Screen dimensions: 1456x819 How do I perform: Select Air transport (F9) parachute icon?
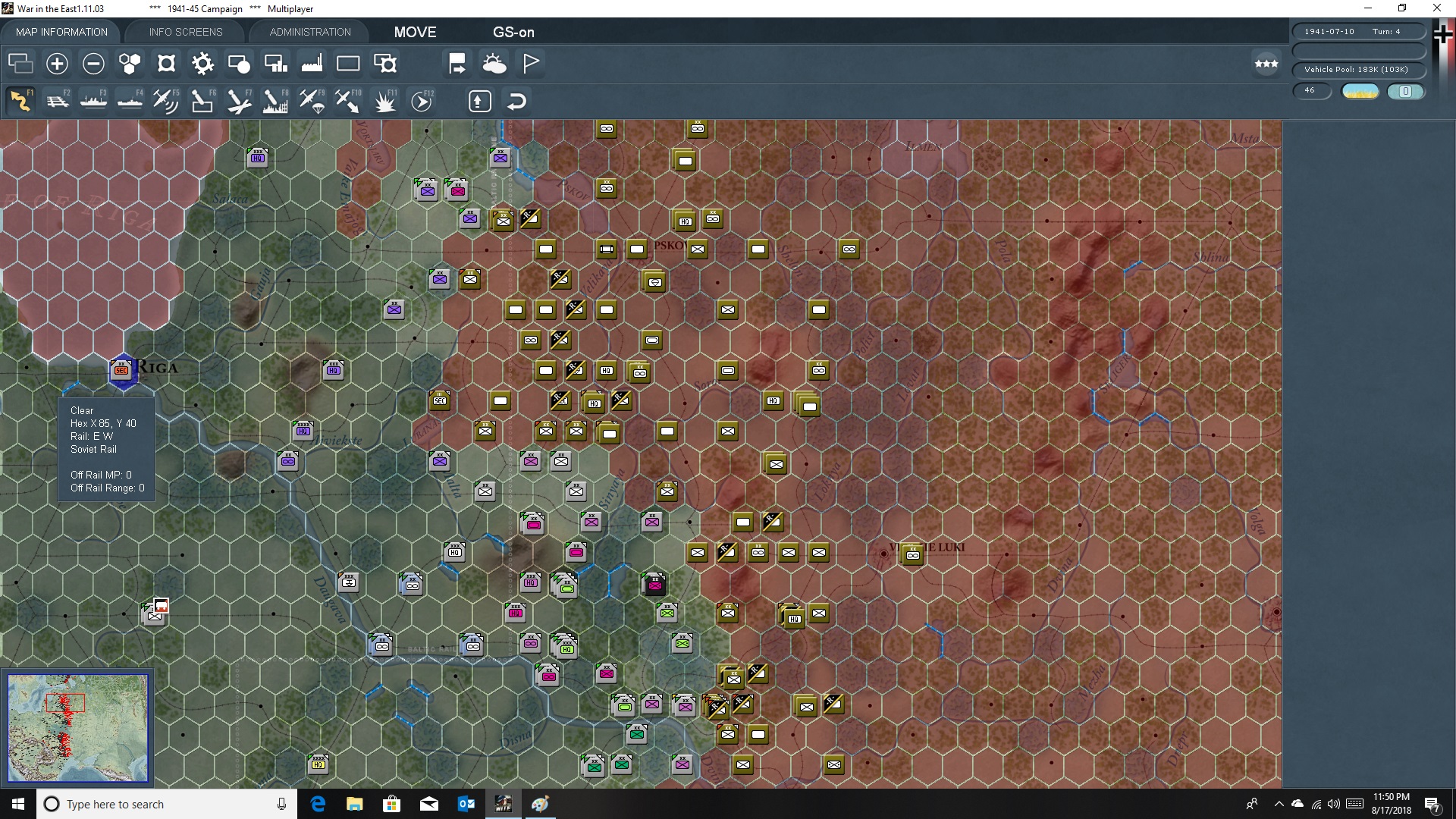coord(312,101)
